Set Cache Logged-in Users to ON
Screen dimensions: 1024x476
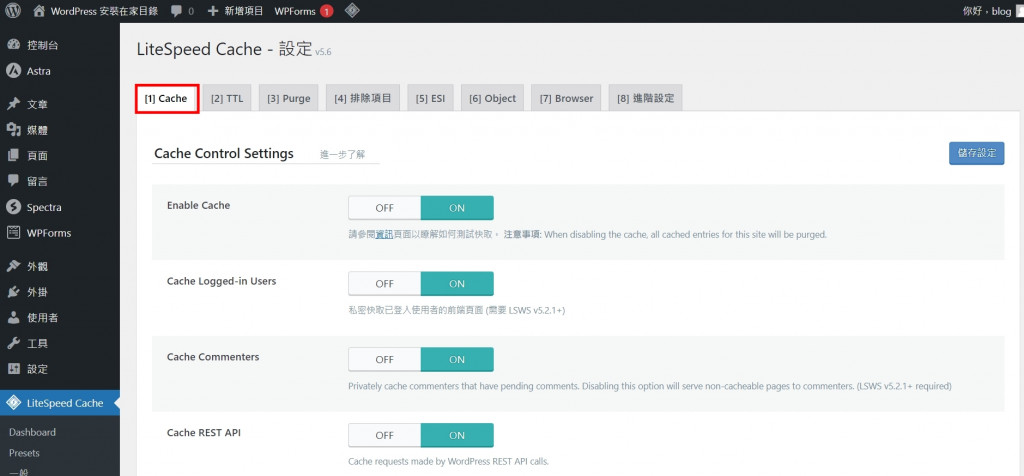point(457,283)
